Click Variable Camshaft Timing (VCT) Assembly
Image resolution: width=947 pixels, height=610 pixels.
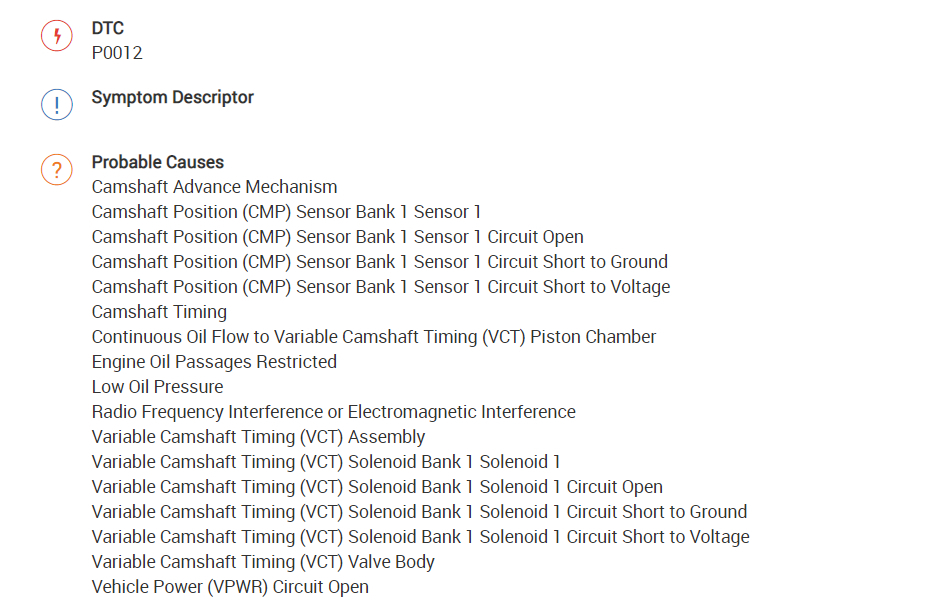coord(258,437)
